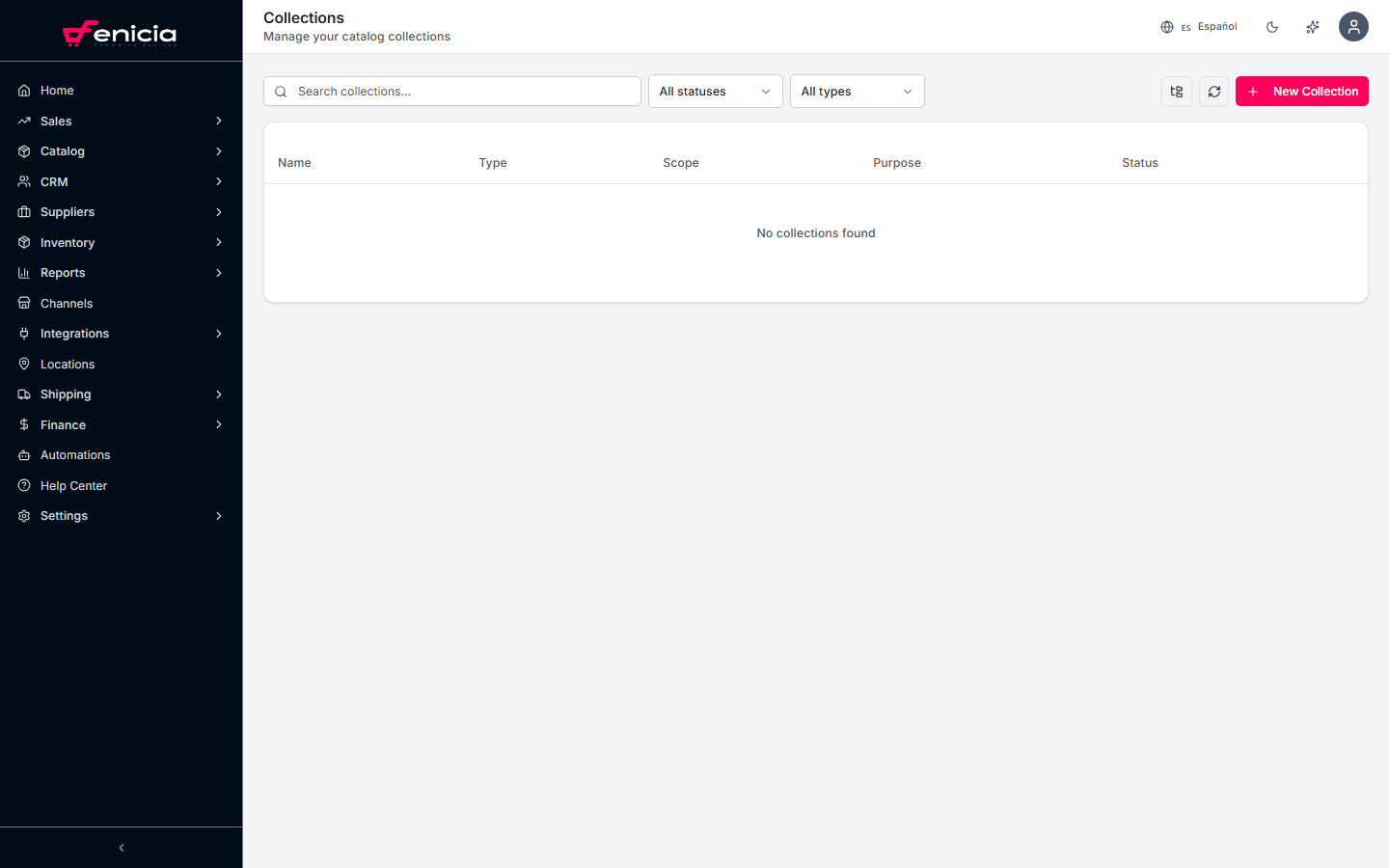Open the Finance navigation menu
This screenshot has height=868, width=1389.
(x=61, y=424)
